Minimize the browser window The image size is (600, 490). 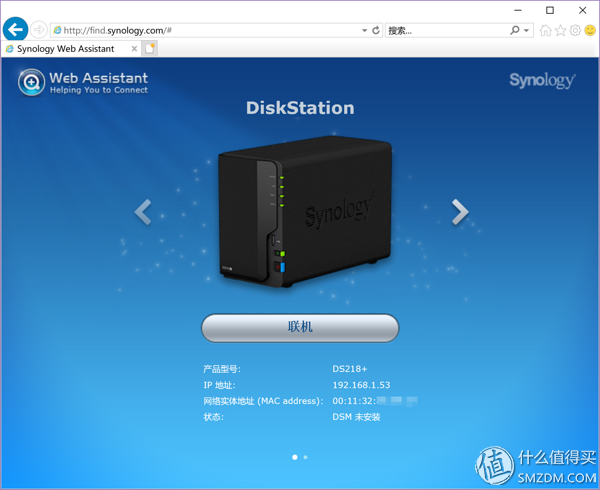click(517, 10)
